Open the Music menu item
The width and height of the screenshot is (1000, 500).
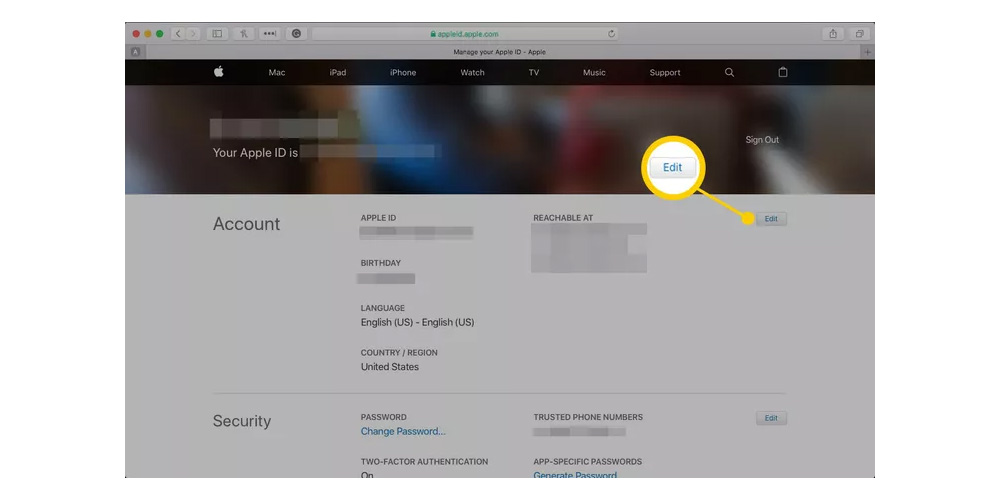(x=594, y=73)
